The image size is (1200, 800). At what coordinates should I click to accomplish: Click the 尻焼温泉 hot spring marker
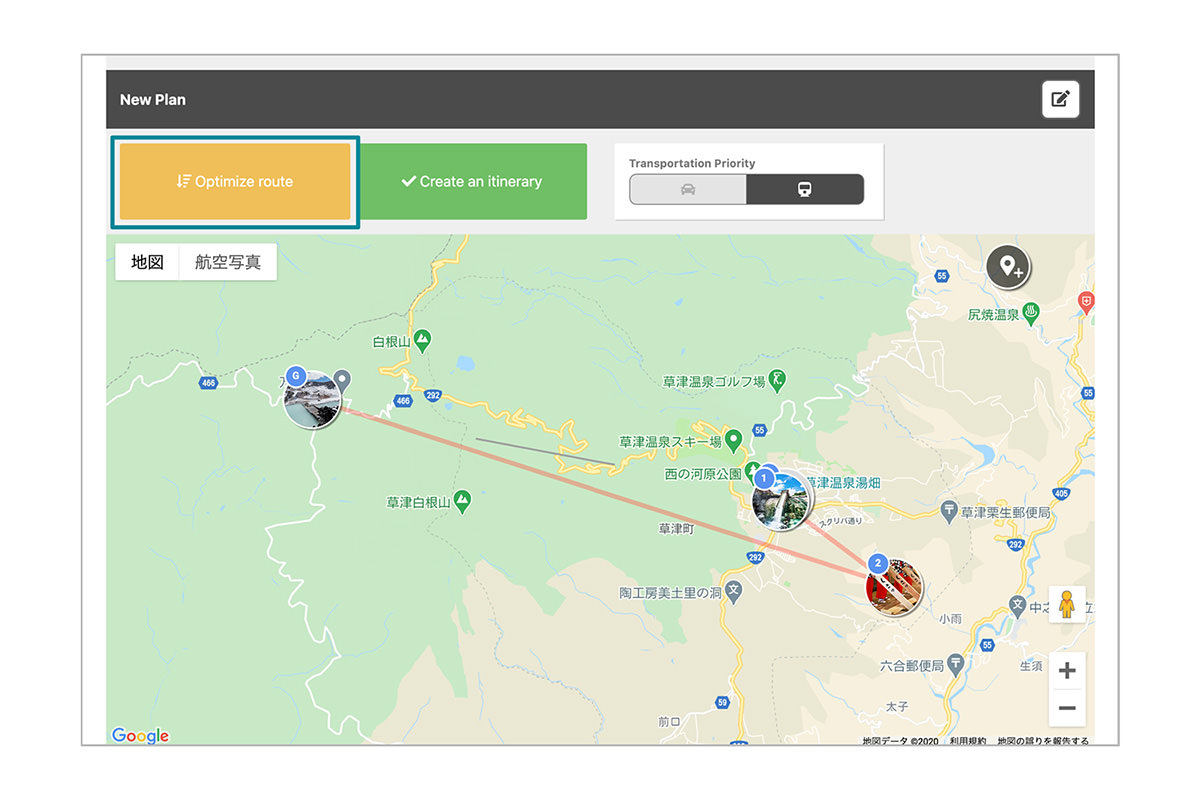pos(1032,313)
